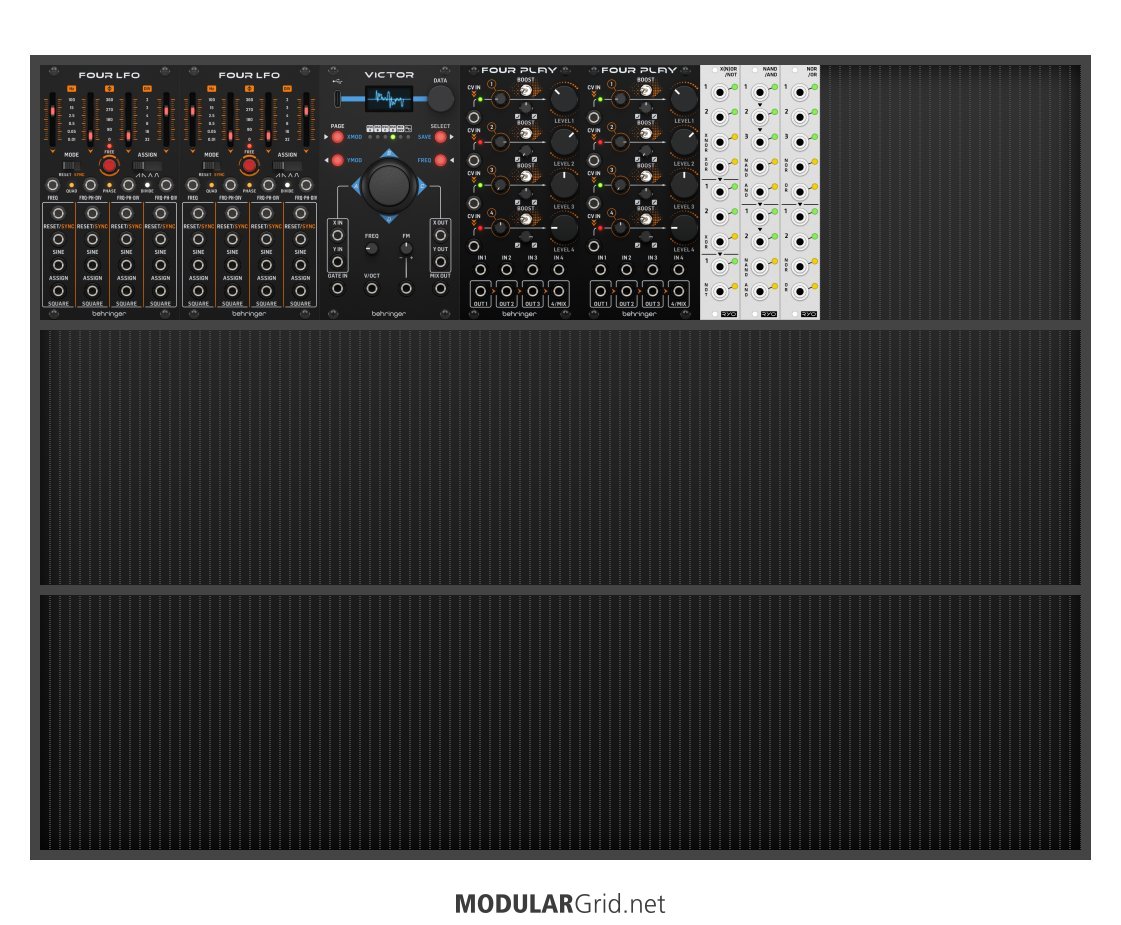The width and height of the screenshot is (1121, 925).
Task: Click the top input 1 jack on NOR/OR module
Action: pyautogui.click(x=800, y=92)
